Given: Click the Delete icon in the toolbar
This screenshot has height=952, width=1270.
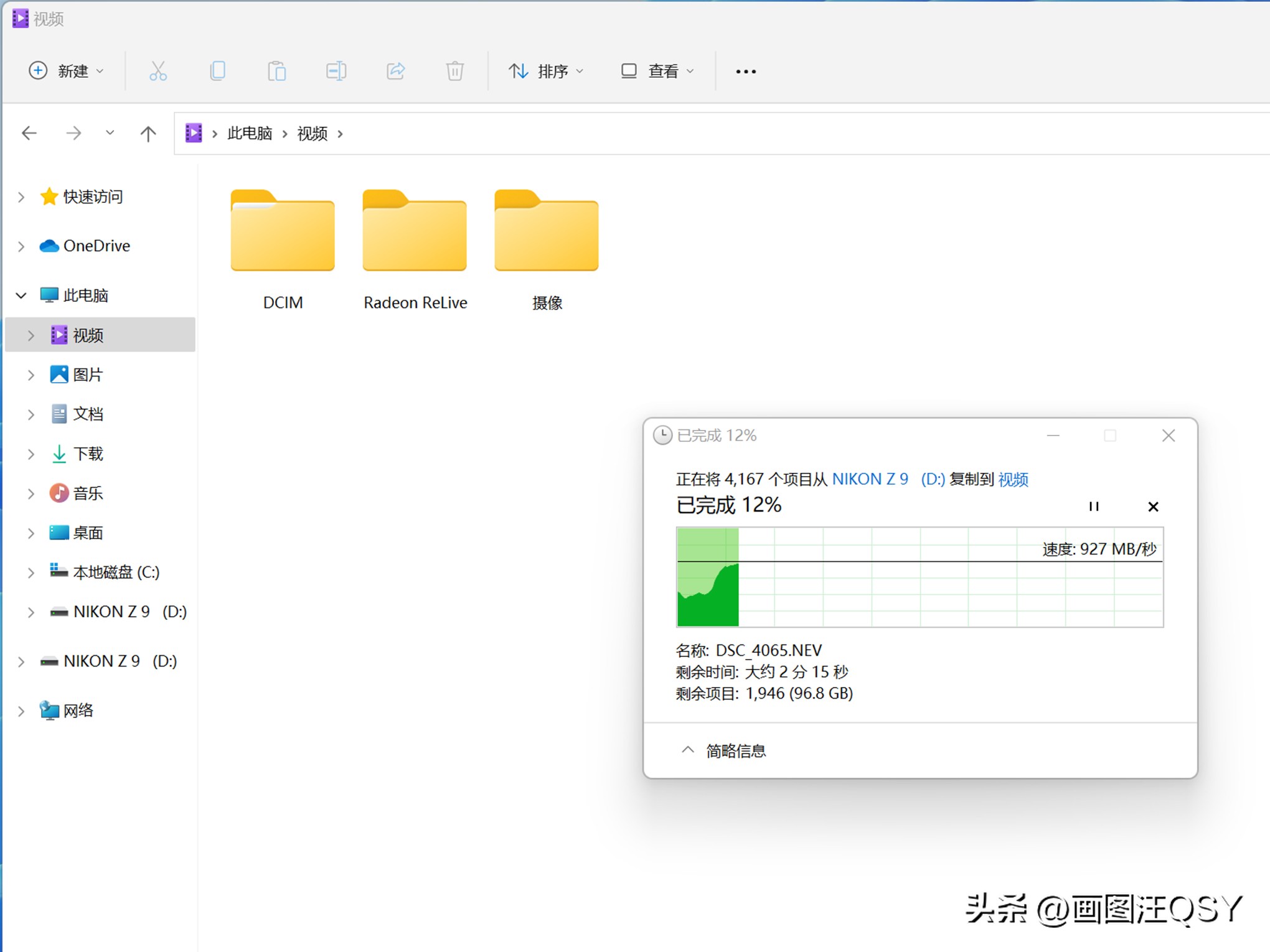Looking at the screenshot, I should pyautogui.click(x=454, y=71).
